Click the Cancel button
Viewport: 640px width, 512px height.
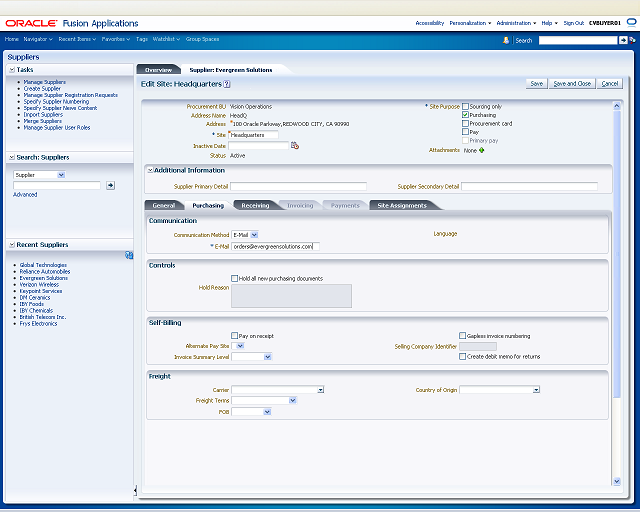click(610, 83)
